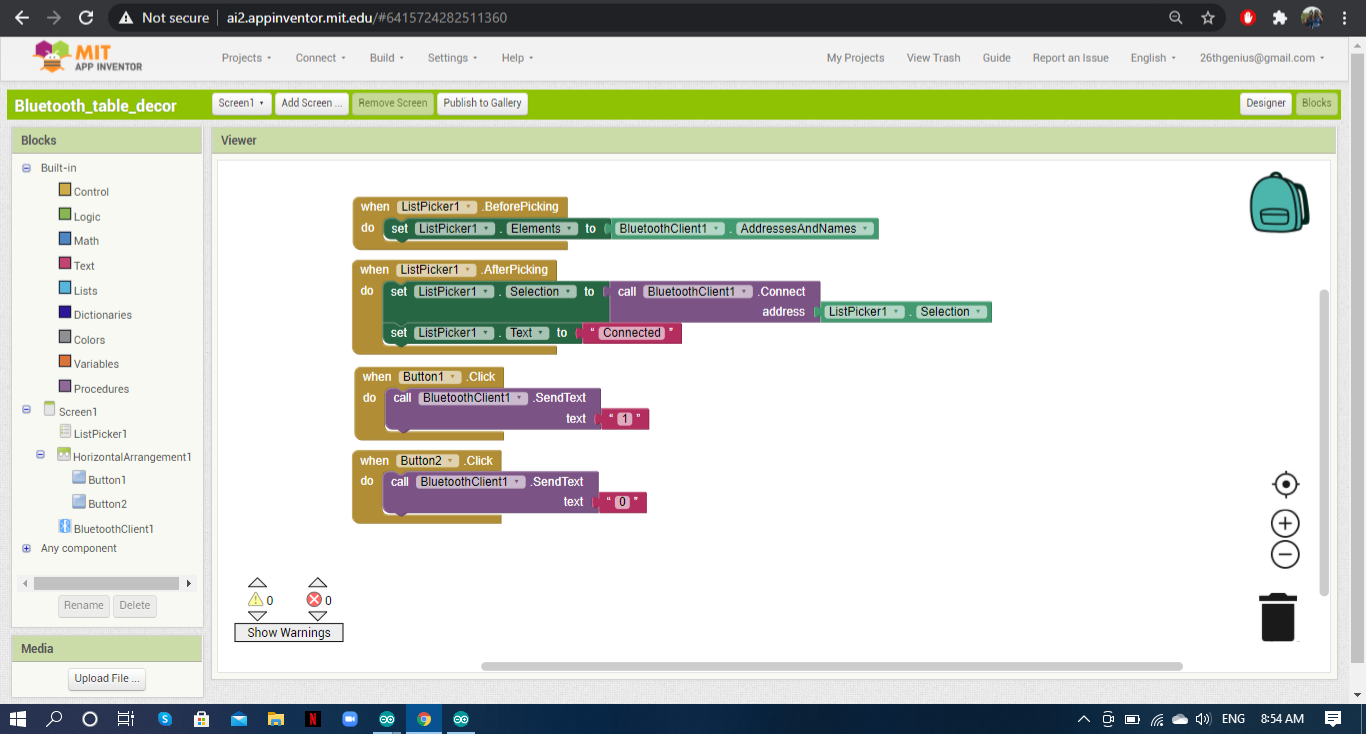This screenshot has width=1366, height=734.
Task: Click the red error circle icon
Action: click(x=314, y=600)
